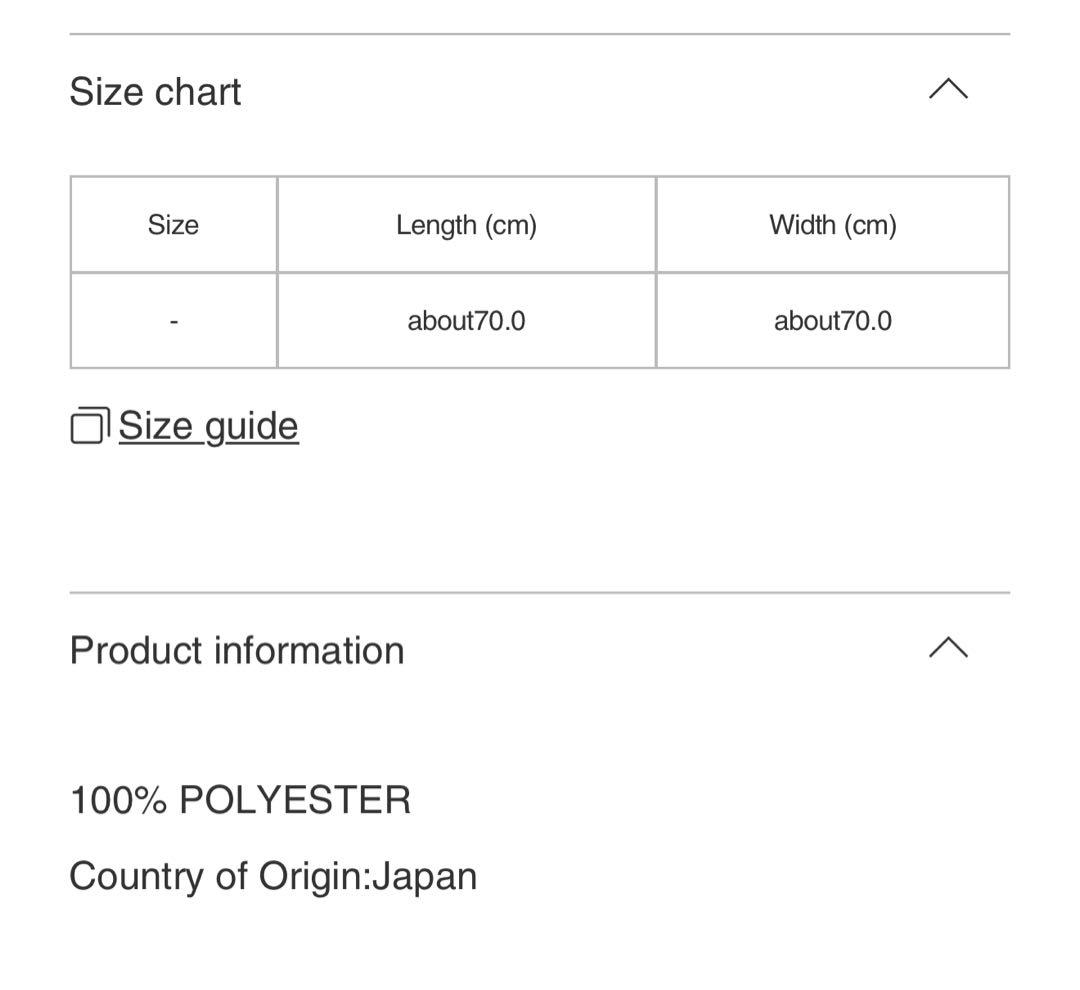Click the divider line above Product information

tap(540, 592)
